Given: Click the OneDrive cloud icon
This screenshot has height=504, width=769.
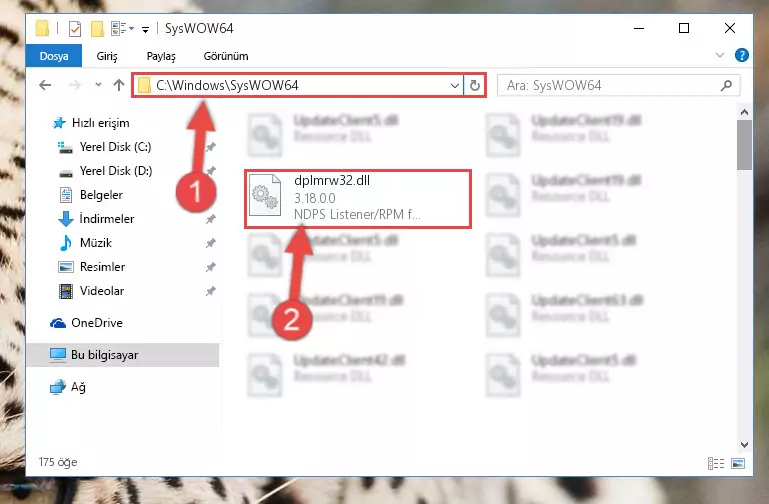Looking at the screenshot, I should click(x=58, y=323).
